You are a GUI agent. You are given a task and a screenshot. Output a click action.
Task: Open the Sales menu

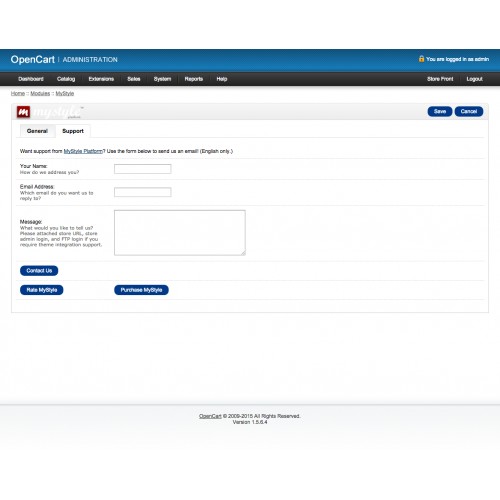pyautogui.click(x=134, y=79)
